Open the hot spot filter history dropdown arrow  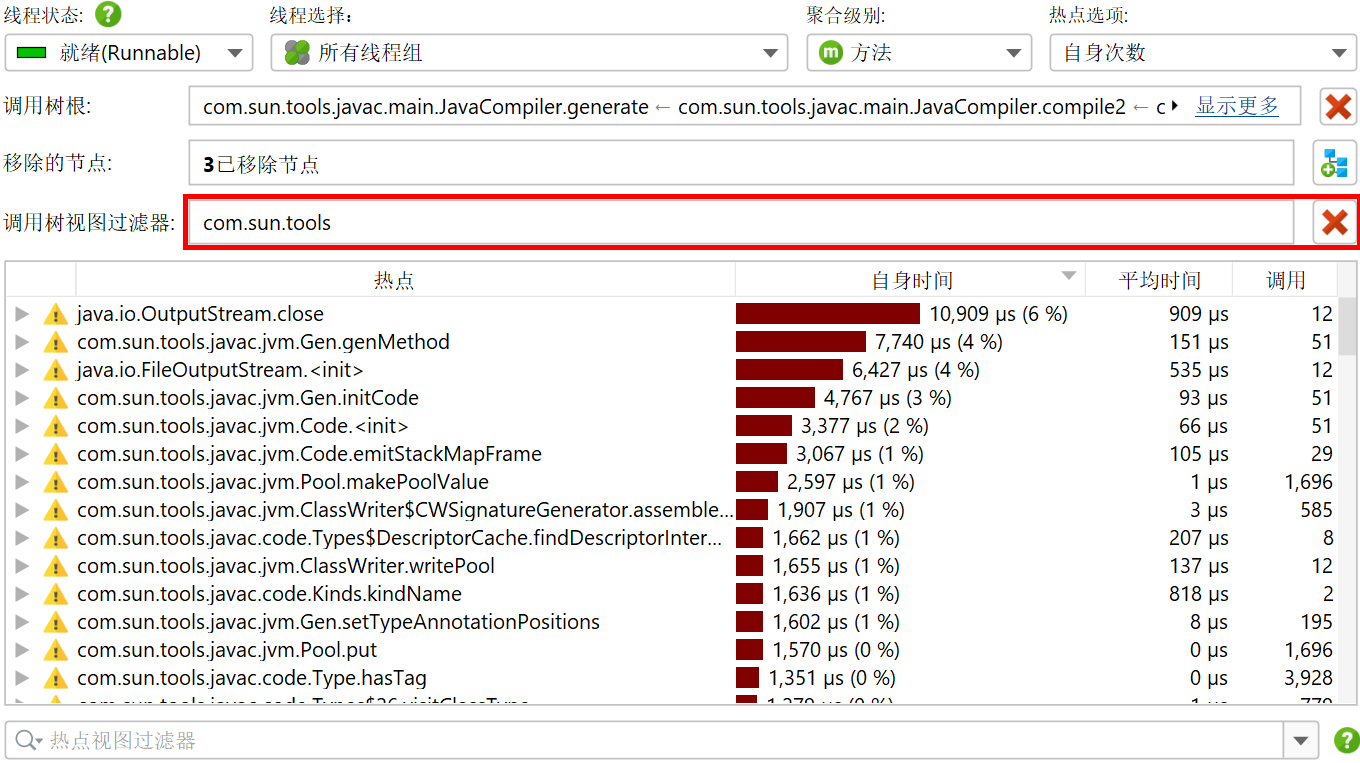[1300, 741]
